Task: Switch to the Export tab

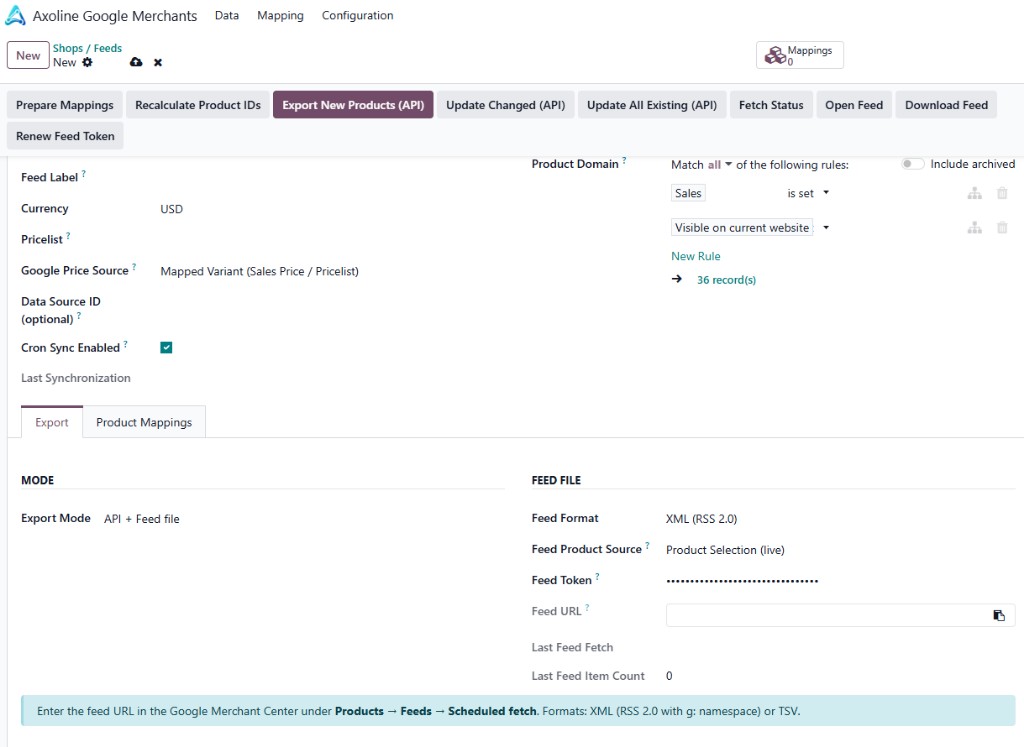Action: click(52, 422)
